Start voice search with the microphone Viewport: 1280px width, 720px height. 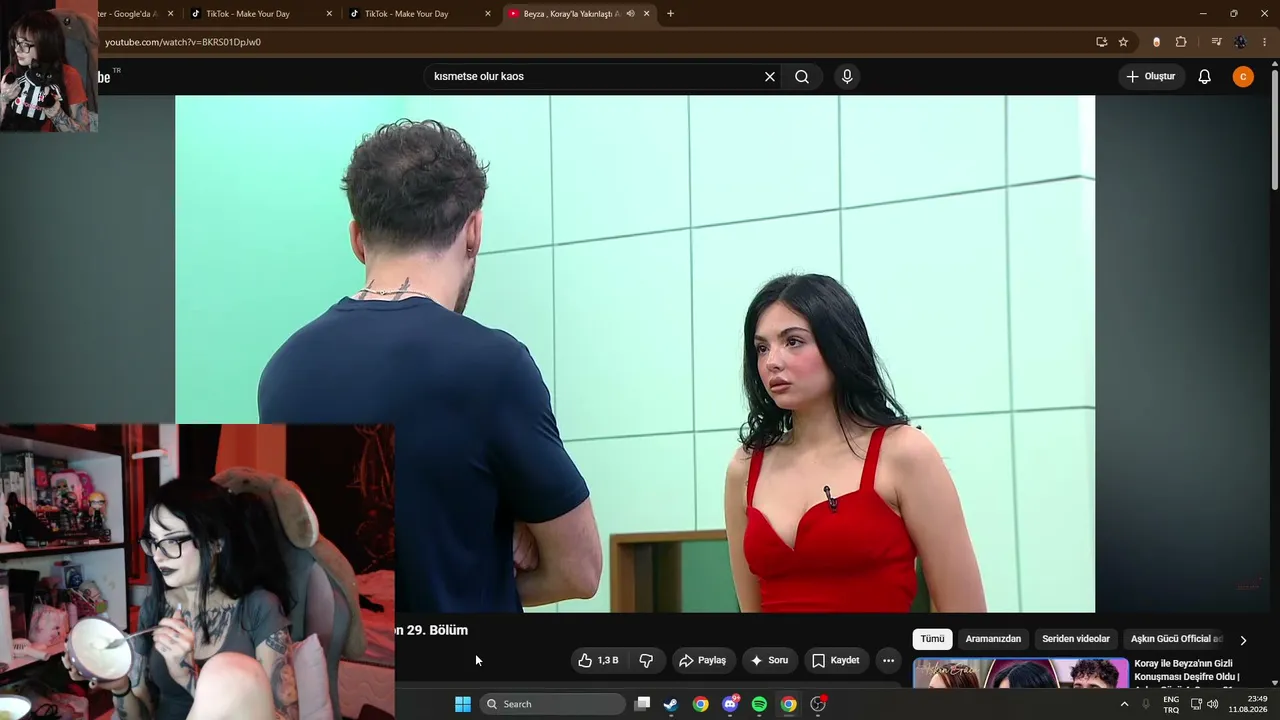coord(847,77)
